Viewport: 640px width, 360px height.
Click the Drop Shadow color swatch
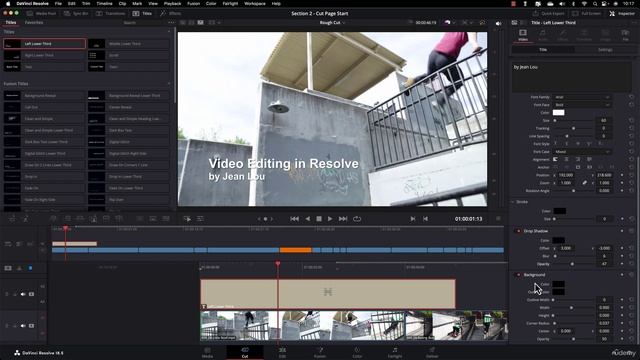click(x=558, y=240)
